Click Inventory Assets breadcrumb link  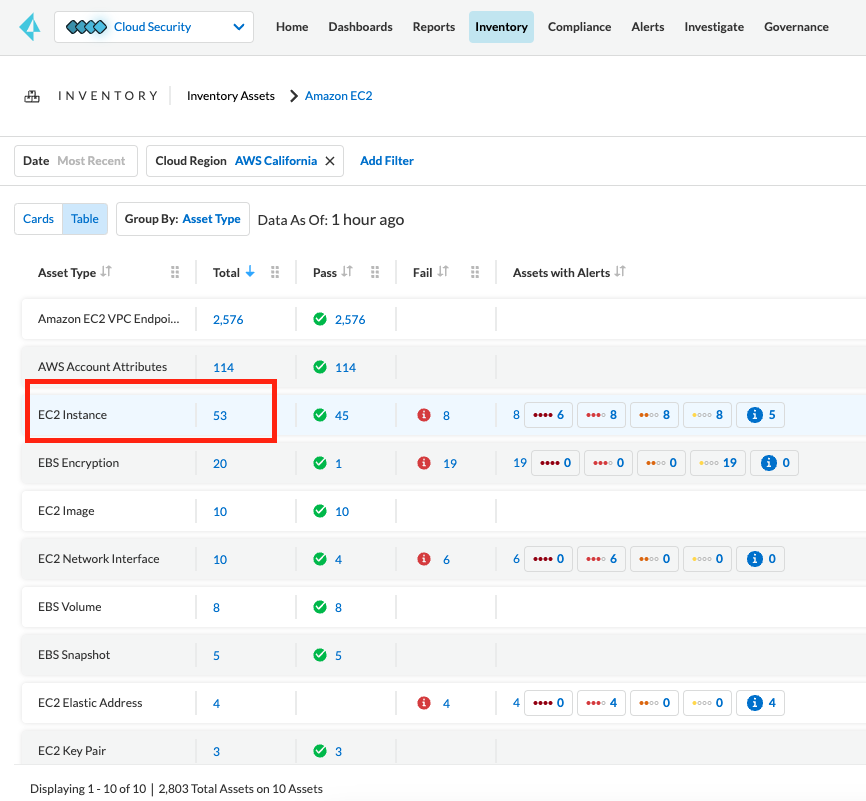point(230,96)
